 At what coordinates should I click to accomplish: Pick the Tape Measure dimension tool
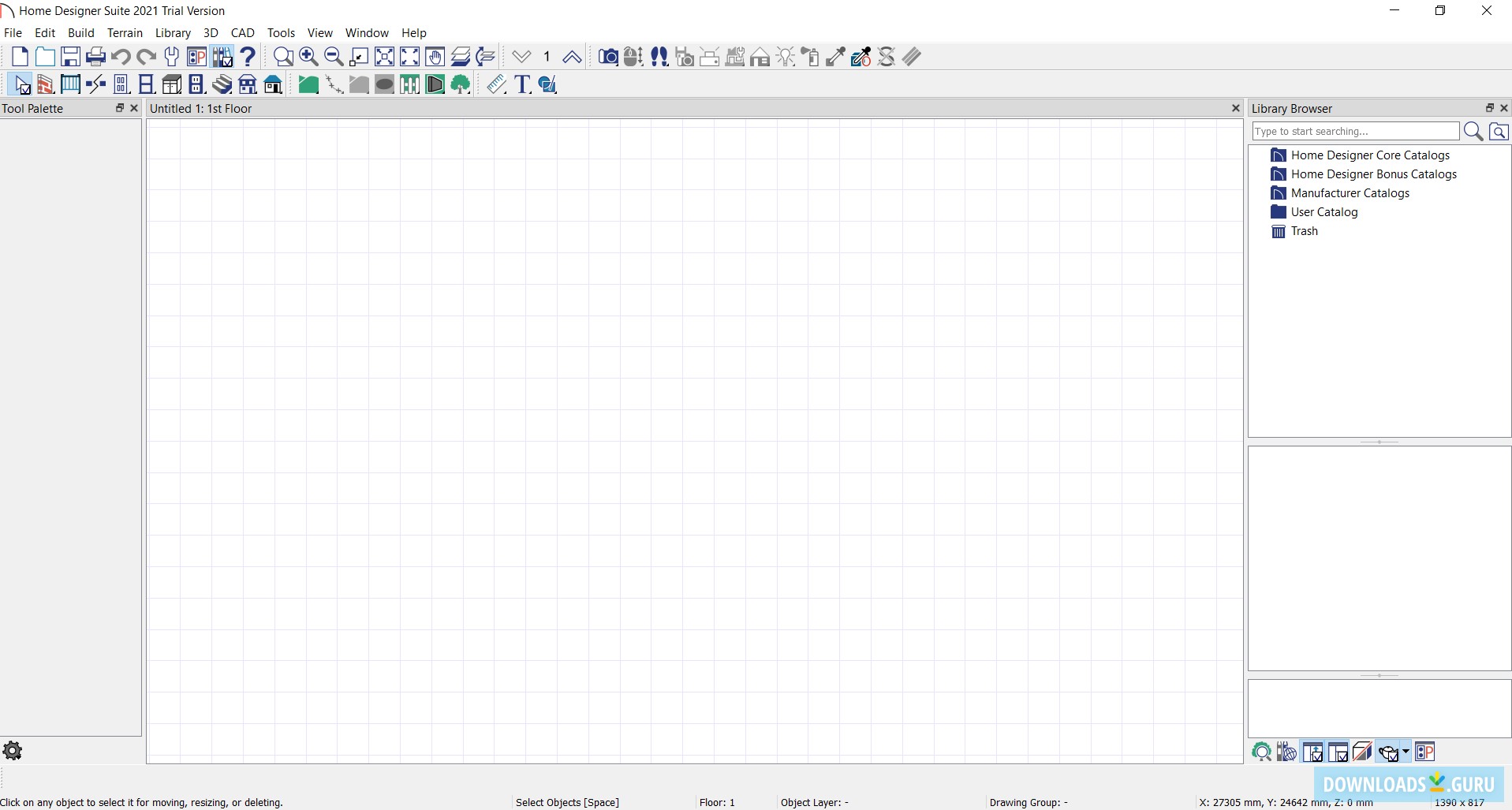point(495,84)
